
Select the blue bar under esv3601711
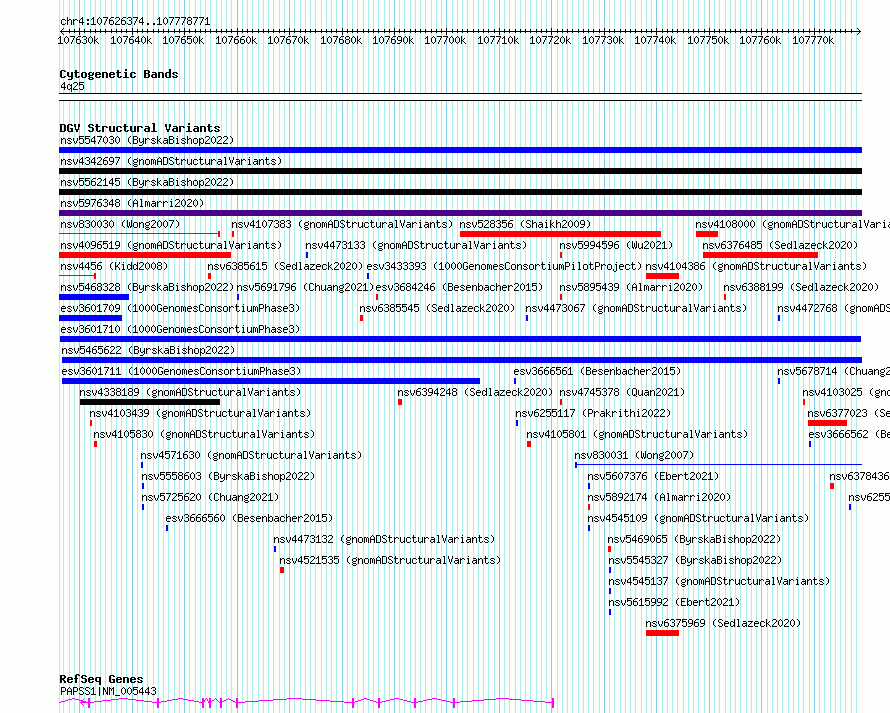[271, 381]
